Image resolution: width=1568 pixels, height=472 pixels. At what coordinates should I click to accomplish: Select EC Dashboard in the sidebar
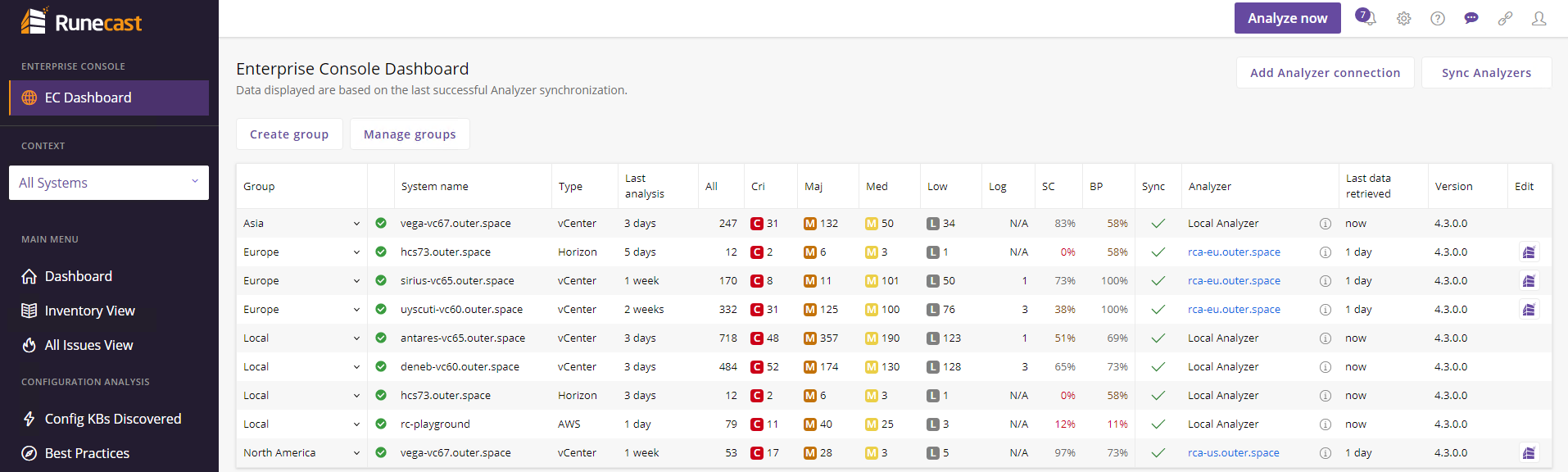(x=109, y=98)
